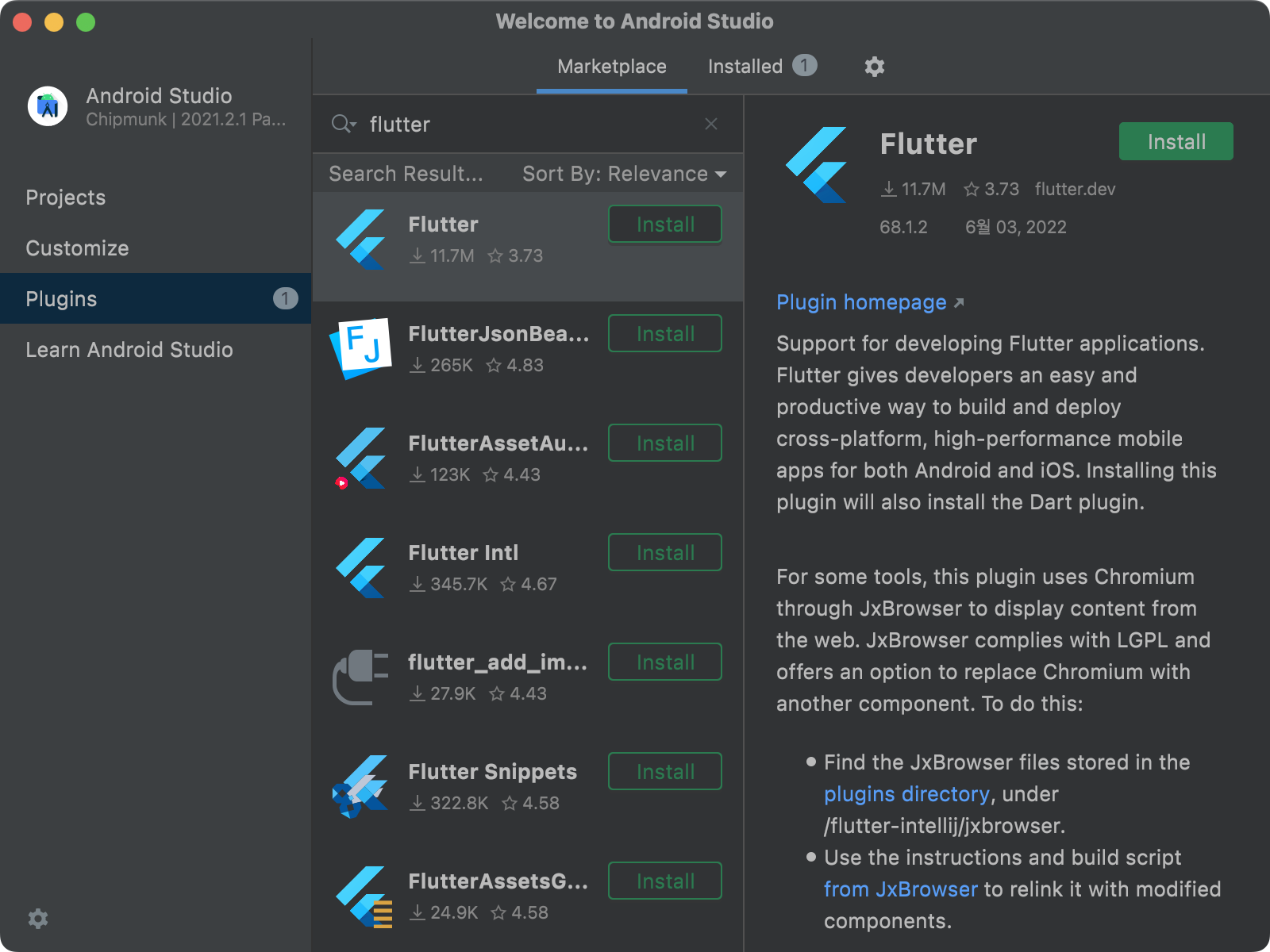The width and height of the screenshot is (1270, 952).
Task: Click the Flutter Snippets plugin icon
Action: tap(360, 787)
